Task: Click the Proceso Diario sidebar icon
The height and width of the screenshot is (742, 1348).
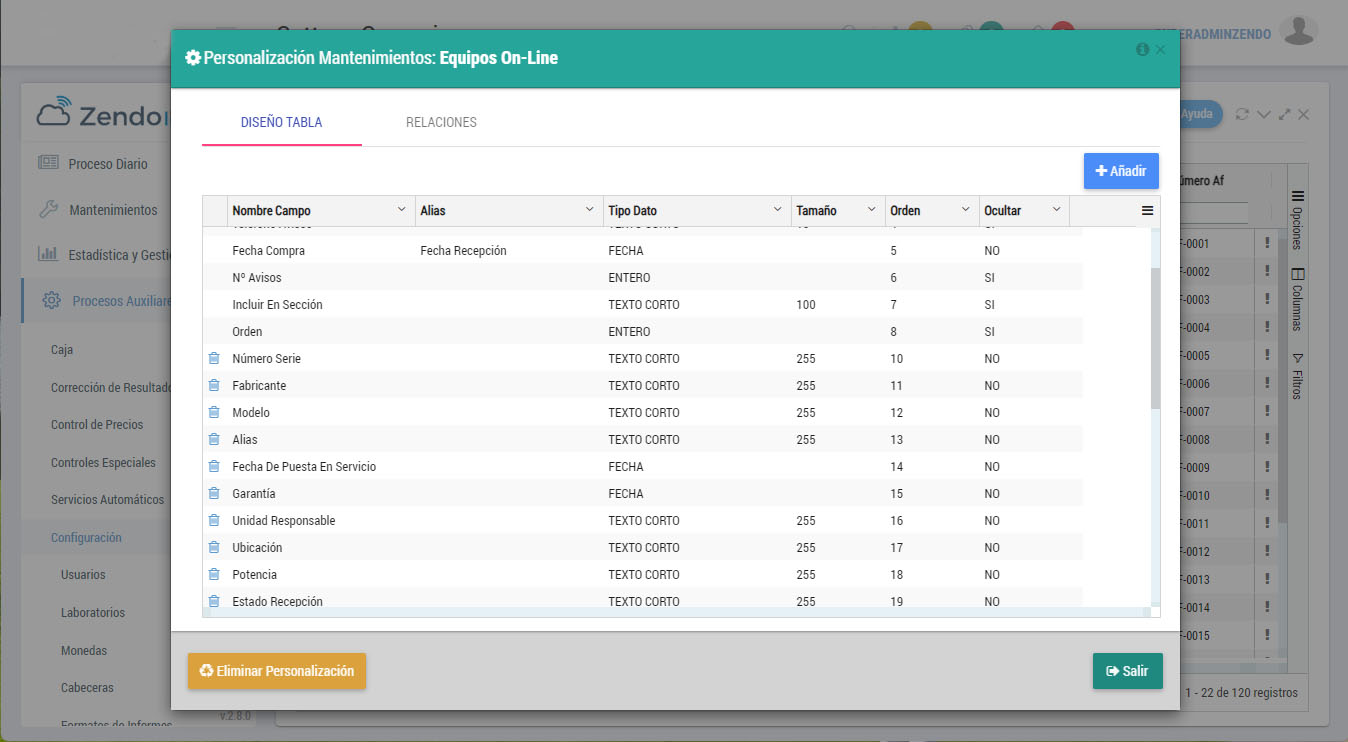Action: pos(48,163)
